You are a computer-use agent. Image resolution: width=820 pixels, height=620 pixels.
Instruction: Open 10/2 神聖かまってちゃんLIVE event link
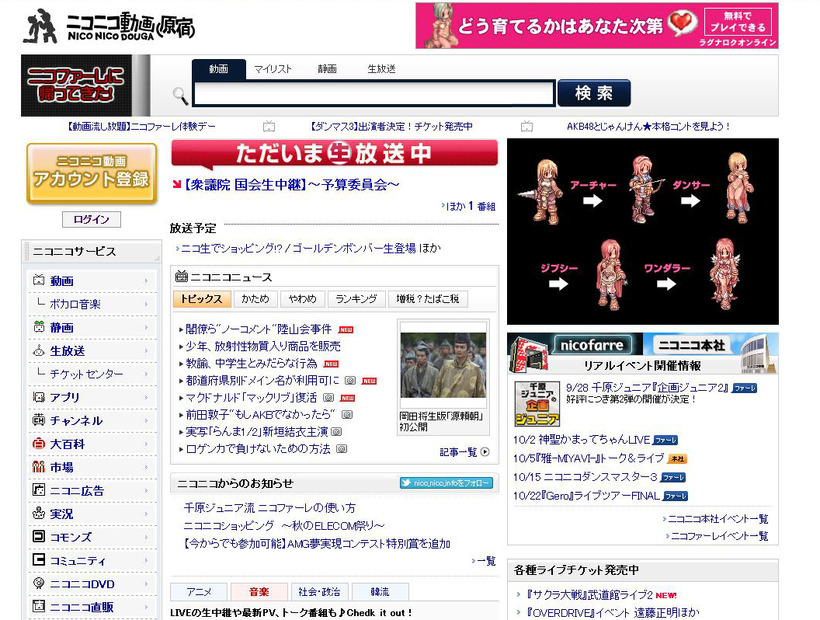582,440
